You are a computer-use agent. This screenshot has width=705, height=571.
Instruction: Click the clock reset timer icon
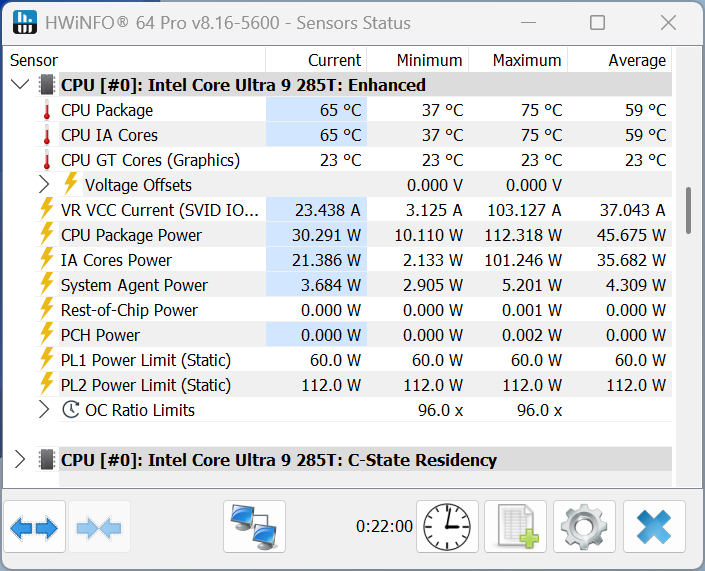coord(446,527)
